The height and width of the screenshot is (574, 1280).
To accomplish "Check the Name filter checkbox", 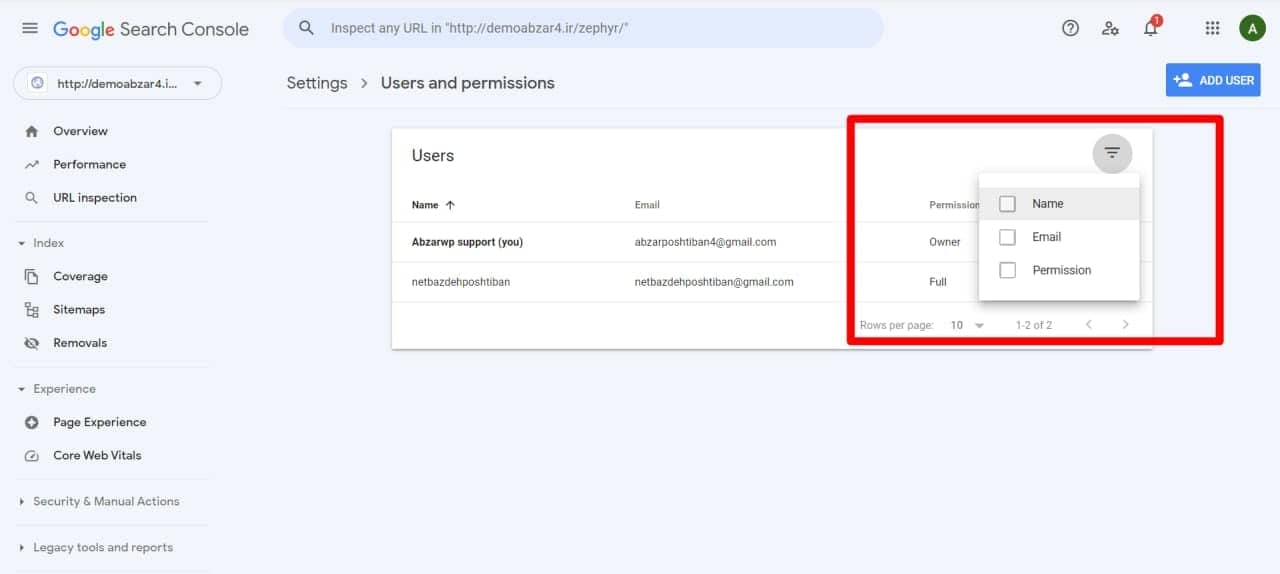I will click(1008, 204).
